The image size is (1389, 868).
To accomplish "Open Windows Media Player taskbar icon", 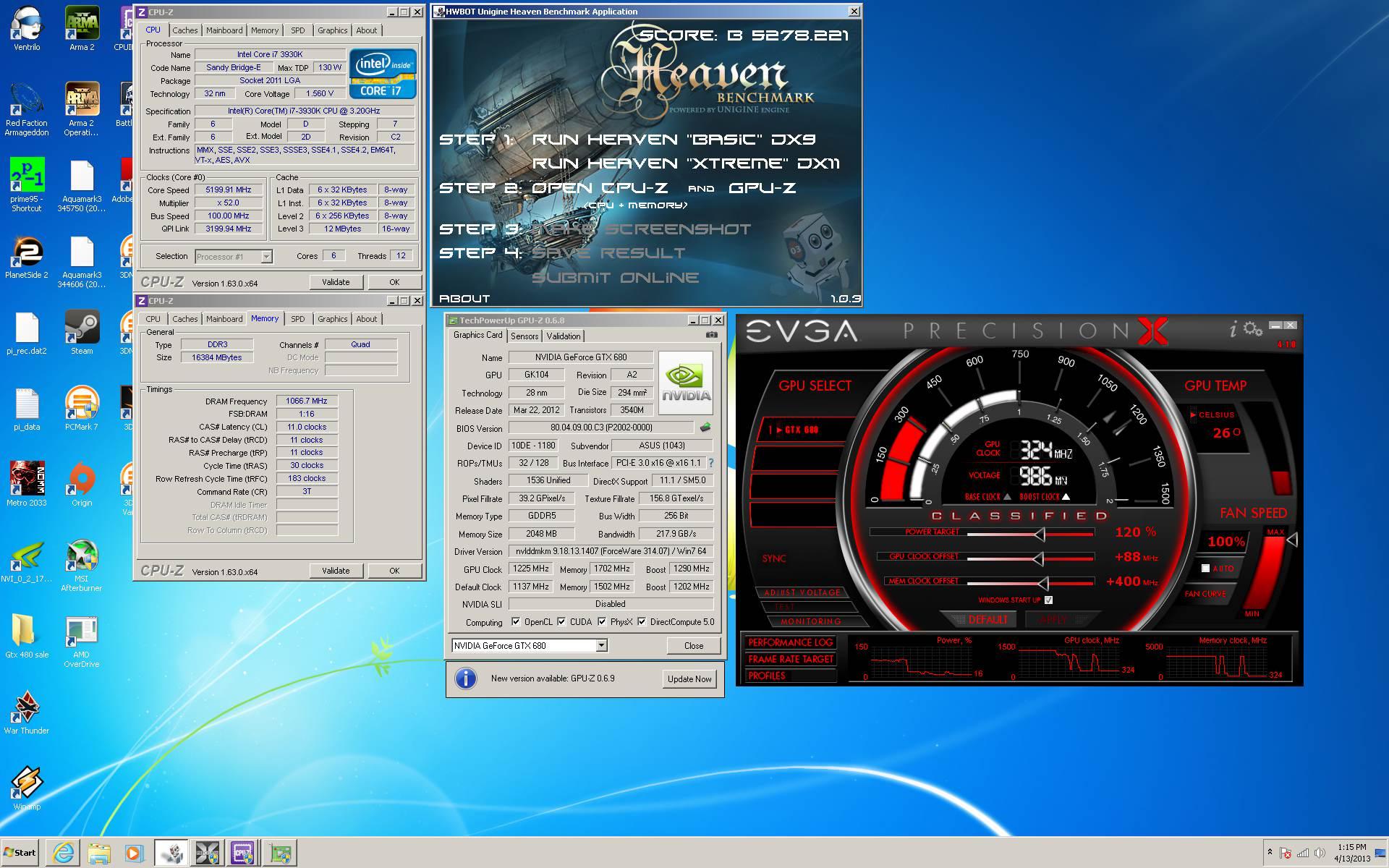I will coord(134,854).
